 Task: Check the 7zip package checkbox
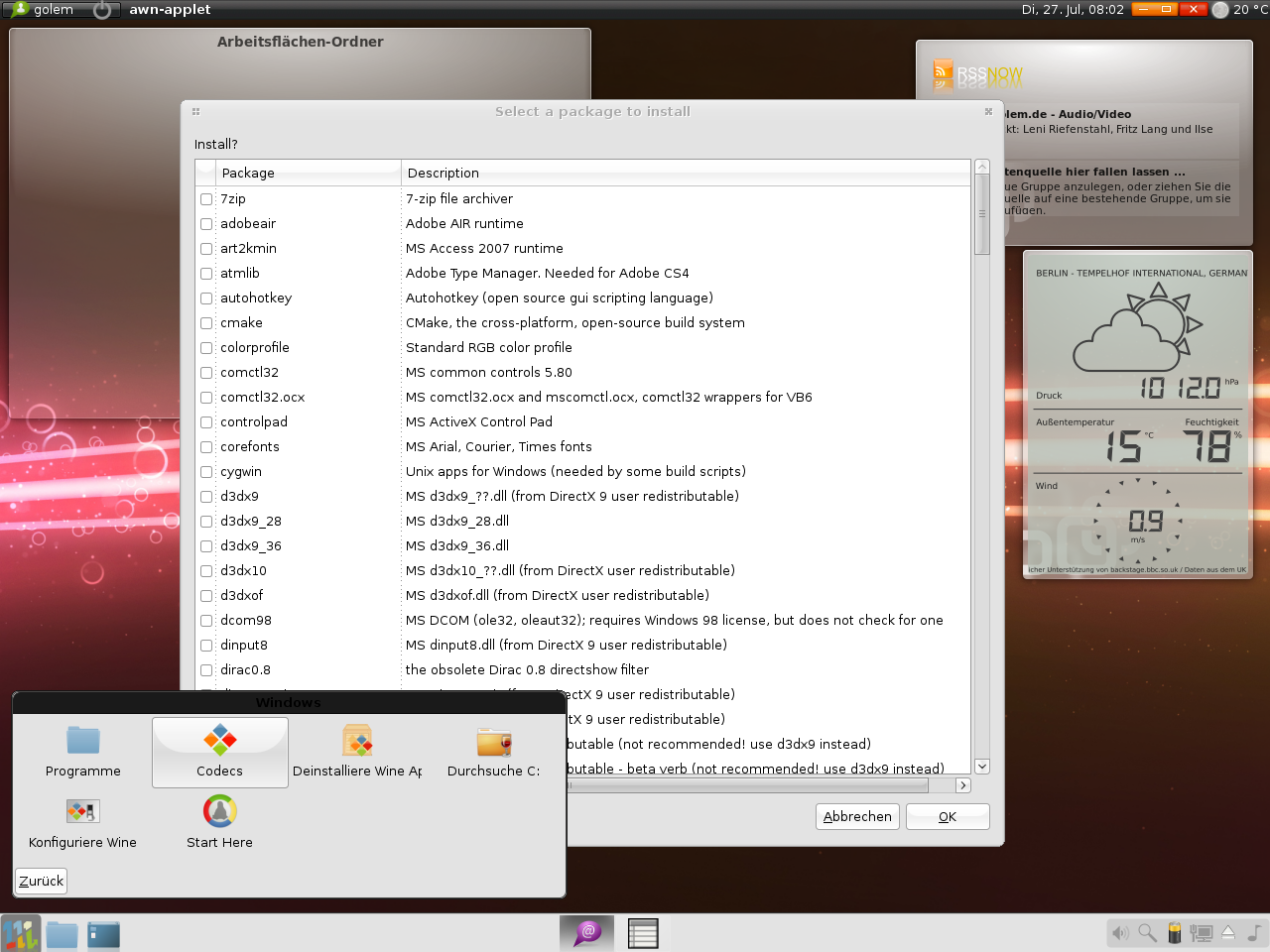pos(206,199)
